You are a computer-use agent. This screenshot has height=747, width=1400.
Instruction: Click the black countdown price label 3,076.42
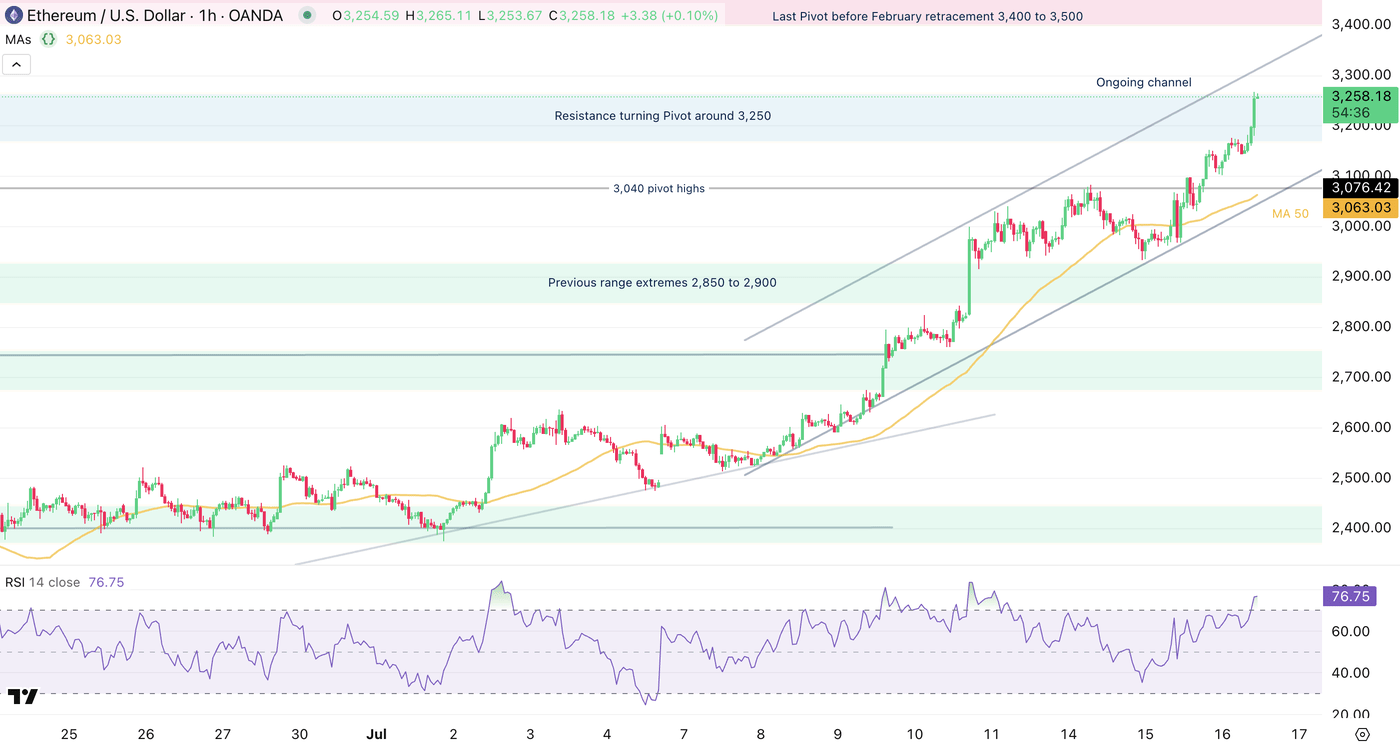[1362, 188]
